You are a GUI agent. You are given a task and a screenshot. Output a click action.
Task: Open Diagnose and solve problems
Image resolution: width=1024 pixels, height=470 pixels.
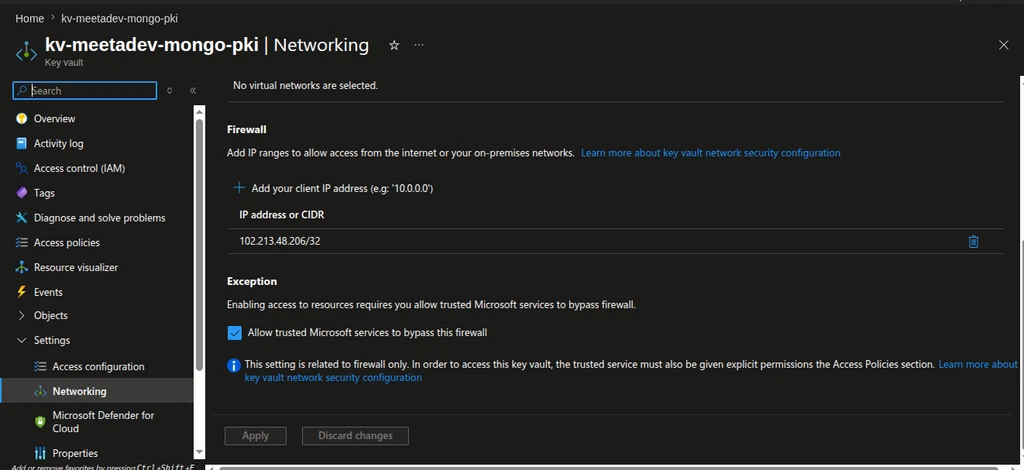100,218
